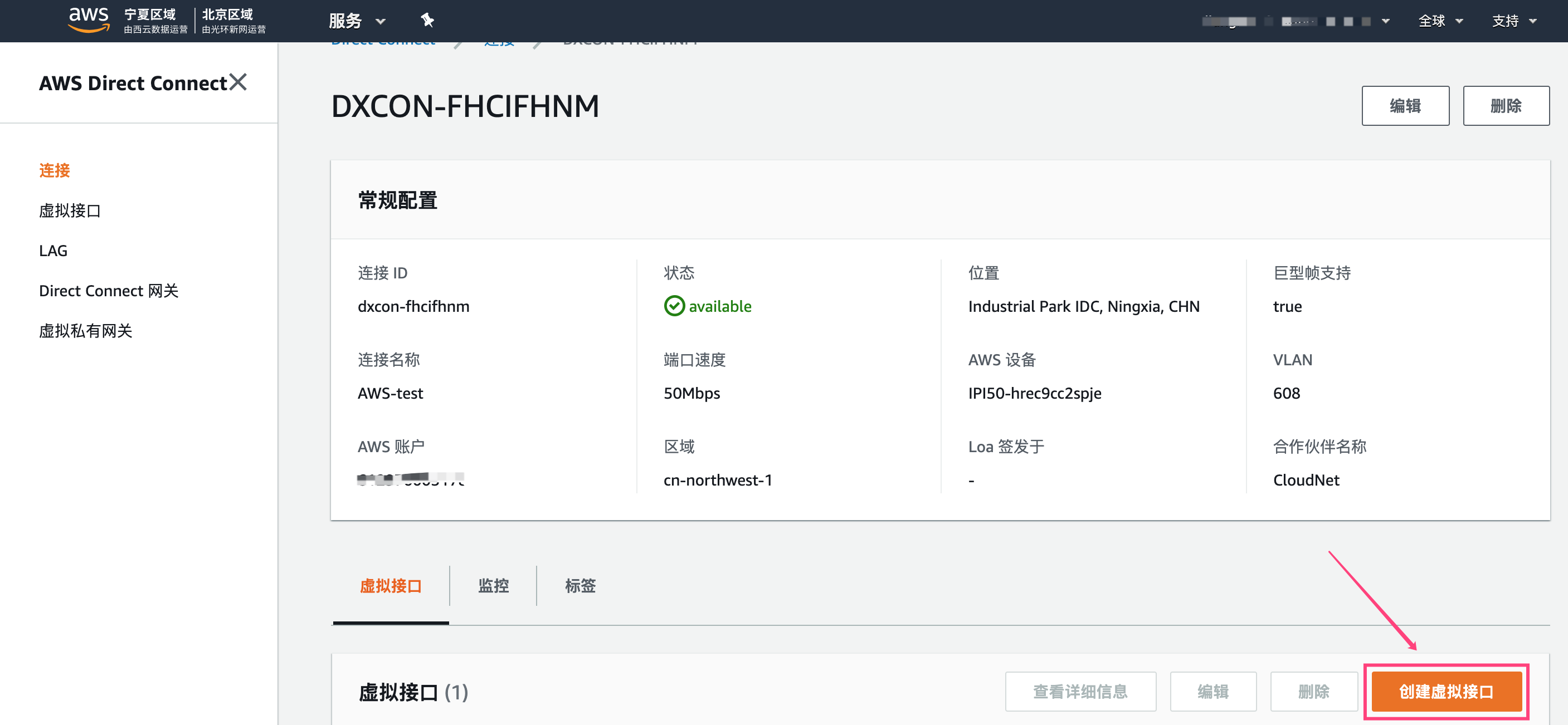Open 连接 in the sidebar
Viewport: 1568px width, 725px height.
[55, 170]
